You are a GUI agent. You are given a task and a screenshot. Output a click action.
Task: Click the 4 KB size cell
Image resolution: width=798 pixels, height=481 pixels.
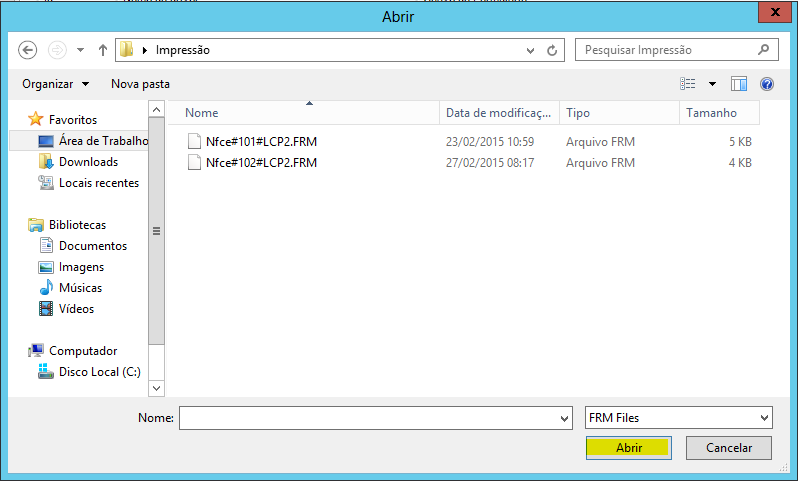740,163
